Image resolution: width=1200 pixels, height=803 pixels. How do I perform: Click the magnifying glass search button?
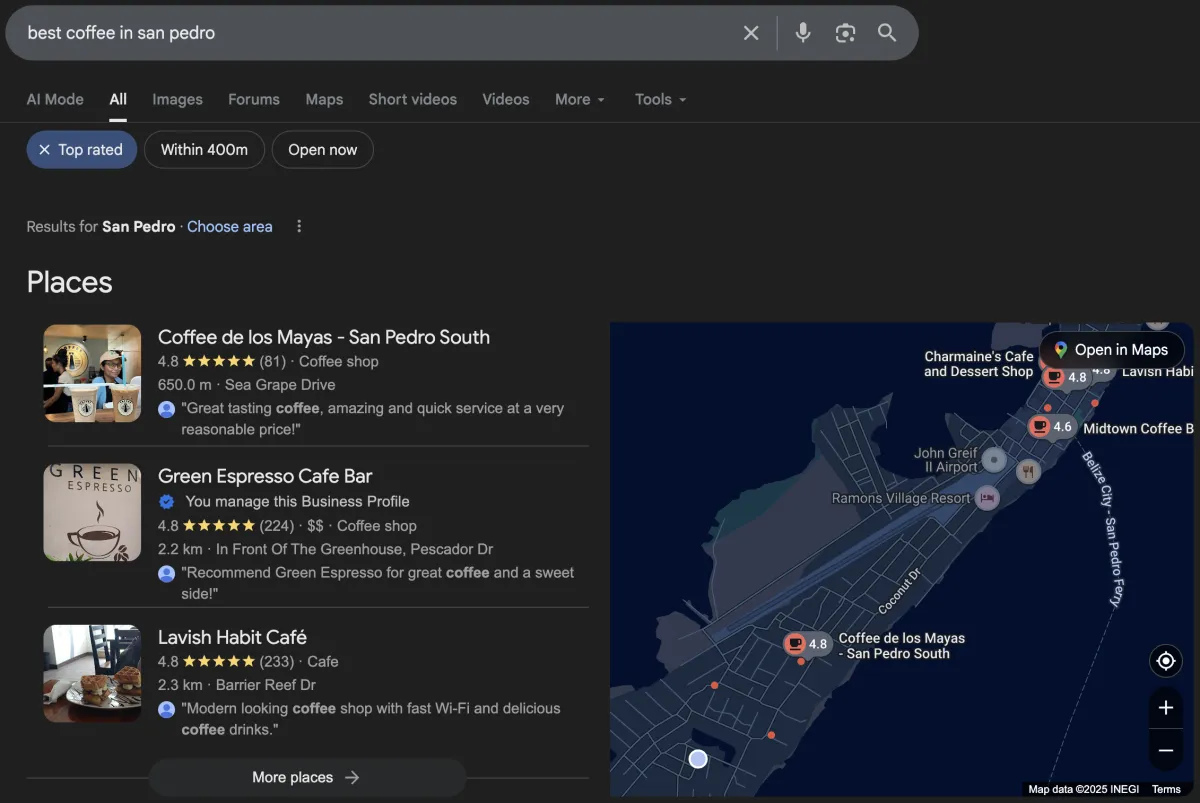(x=887, y=33)
